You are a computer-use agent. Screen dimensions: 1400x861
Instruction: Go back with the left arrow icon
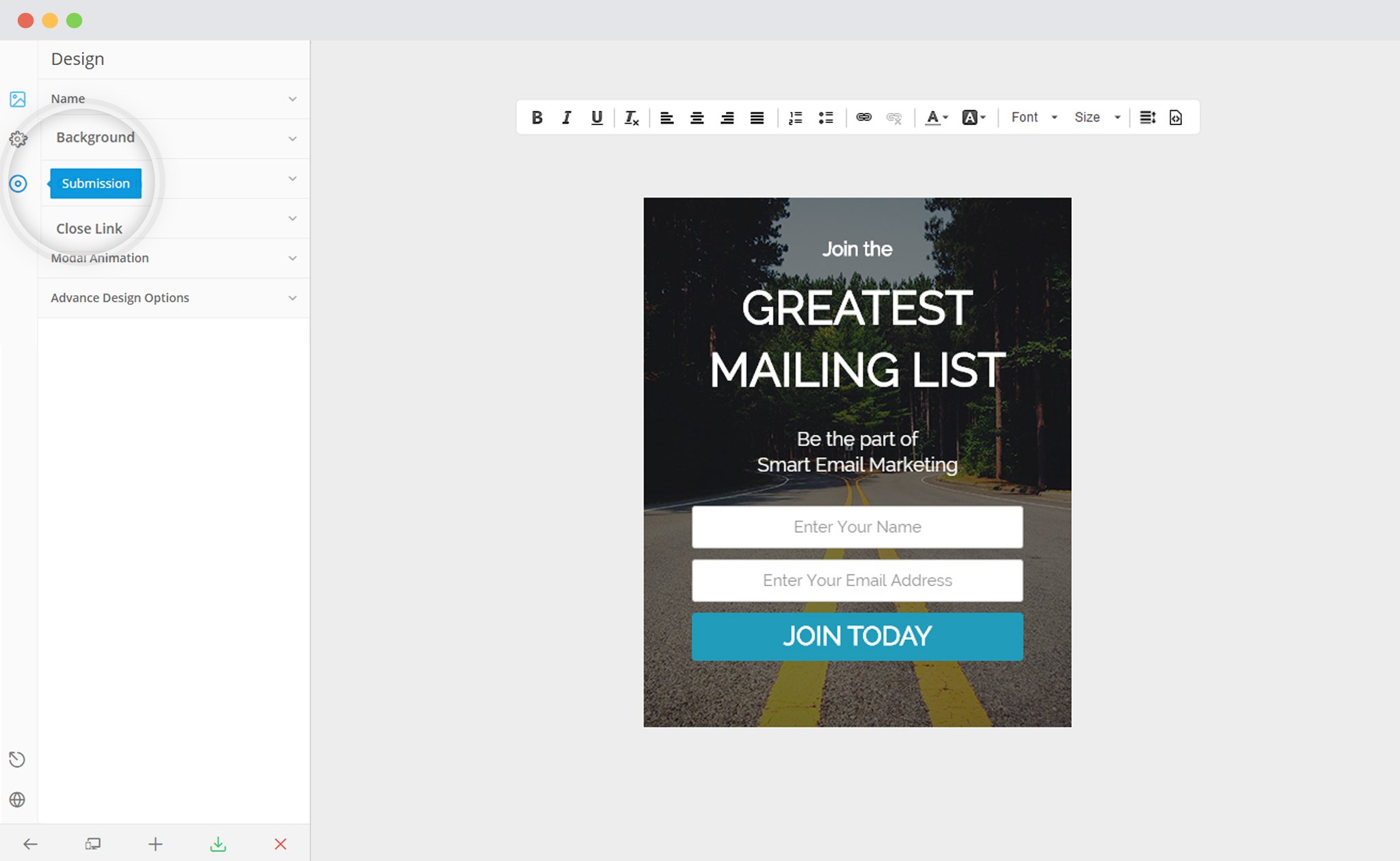30,844
